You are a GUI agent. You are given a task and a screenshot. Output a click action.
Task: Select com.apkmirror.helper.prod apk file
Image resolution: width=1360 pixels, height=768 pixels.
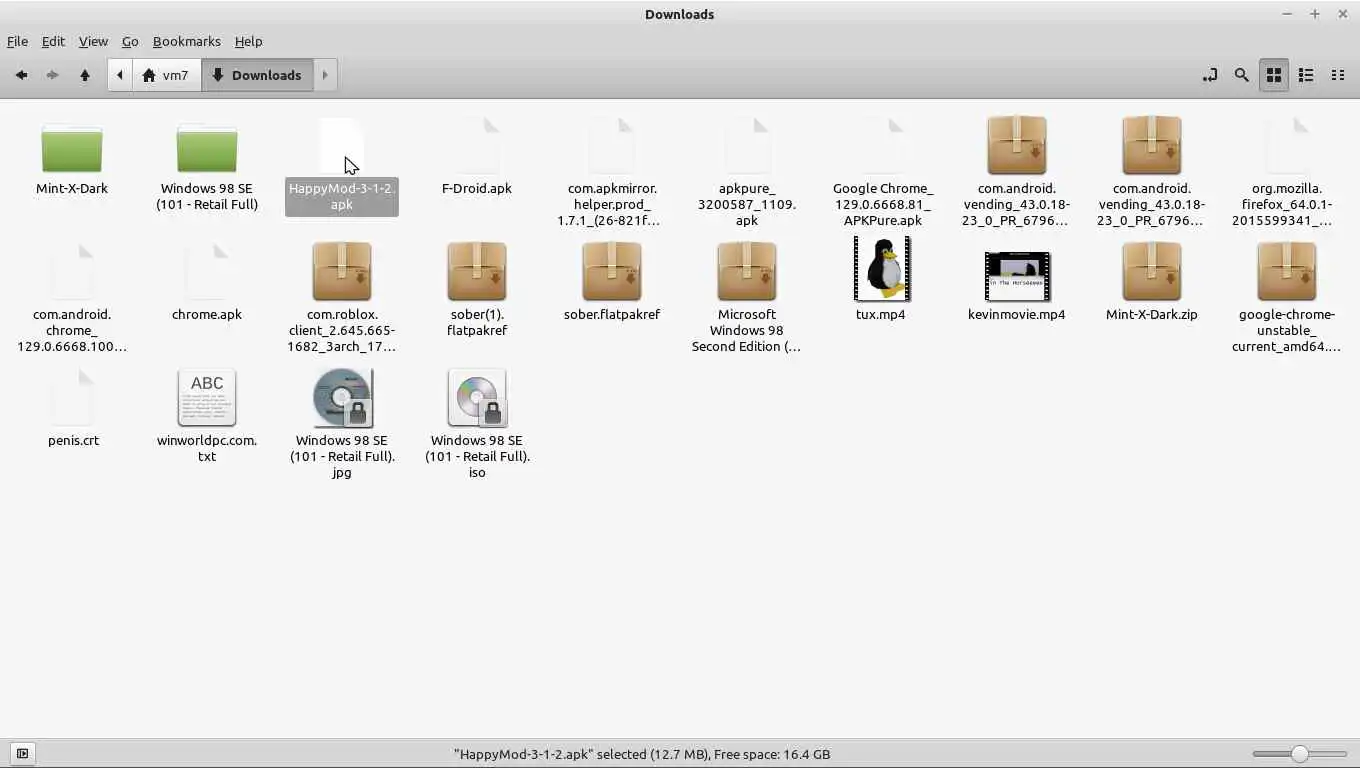[612, 172]
